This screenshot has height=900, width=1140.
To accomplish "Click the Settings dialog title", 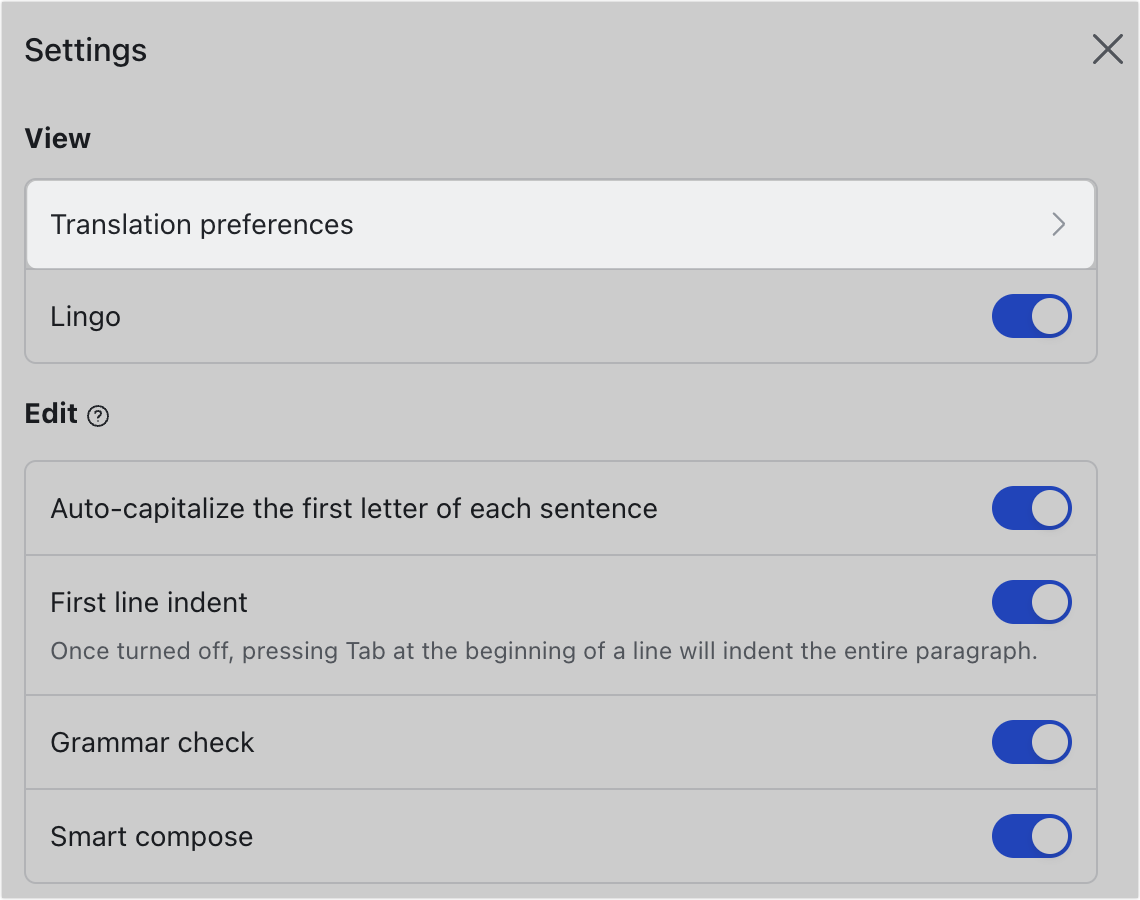I will 85,49.
